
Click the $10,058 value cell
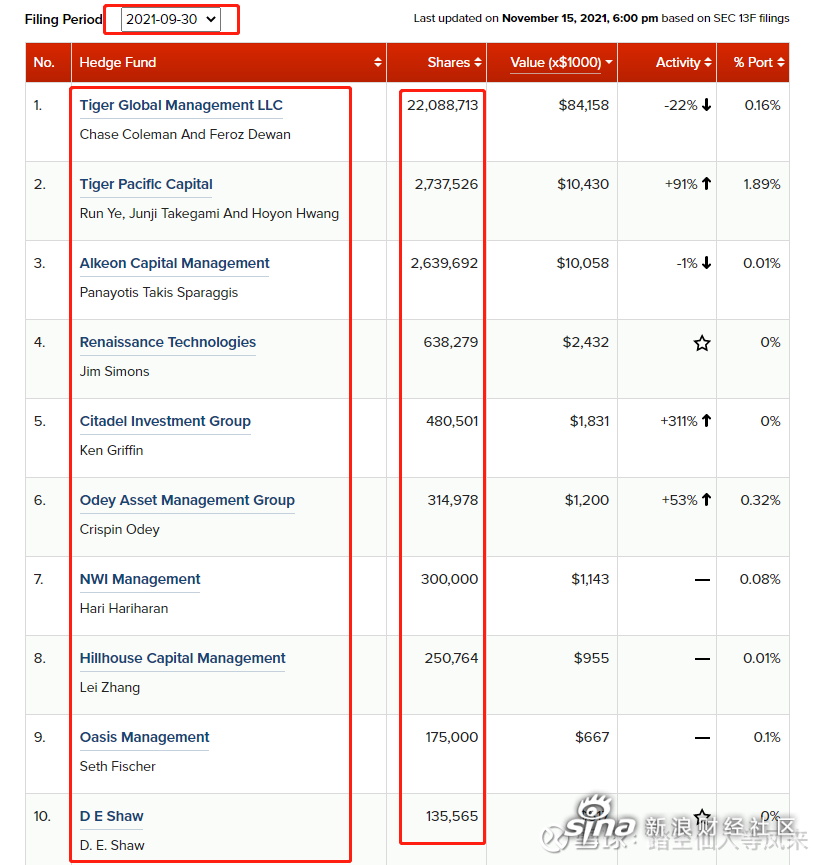[x=583, y=263]
